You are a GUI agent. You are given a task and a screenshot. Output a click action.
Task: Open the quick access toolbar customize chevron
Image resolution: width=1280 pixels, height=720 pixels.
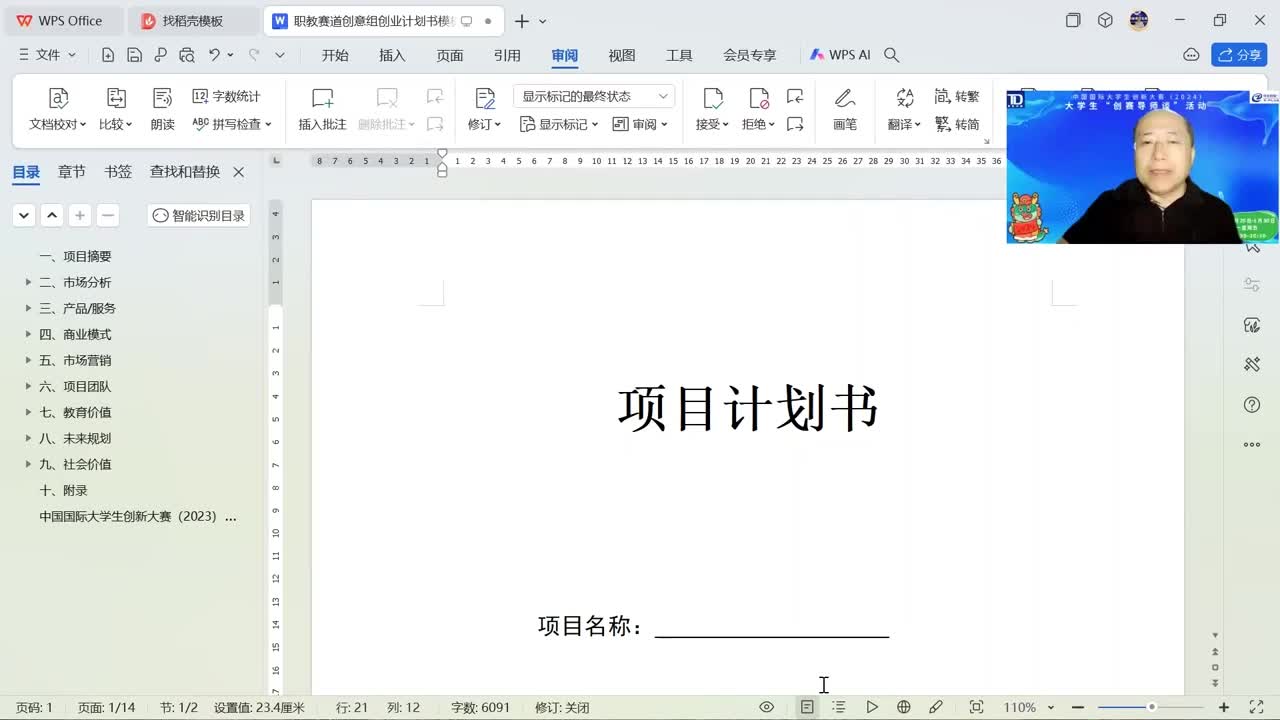coord(280,55)
